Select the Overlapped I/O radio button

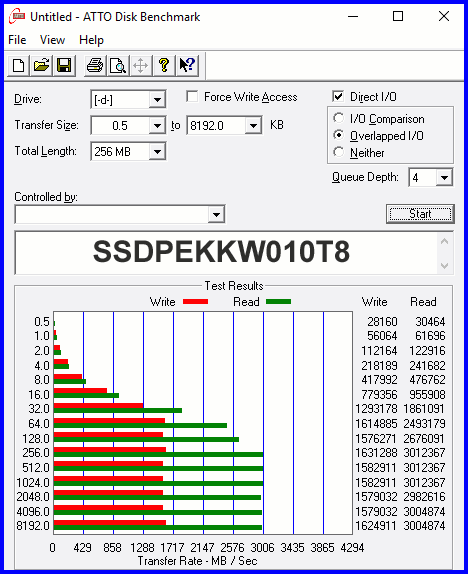click(x=339, y=135)
